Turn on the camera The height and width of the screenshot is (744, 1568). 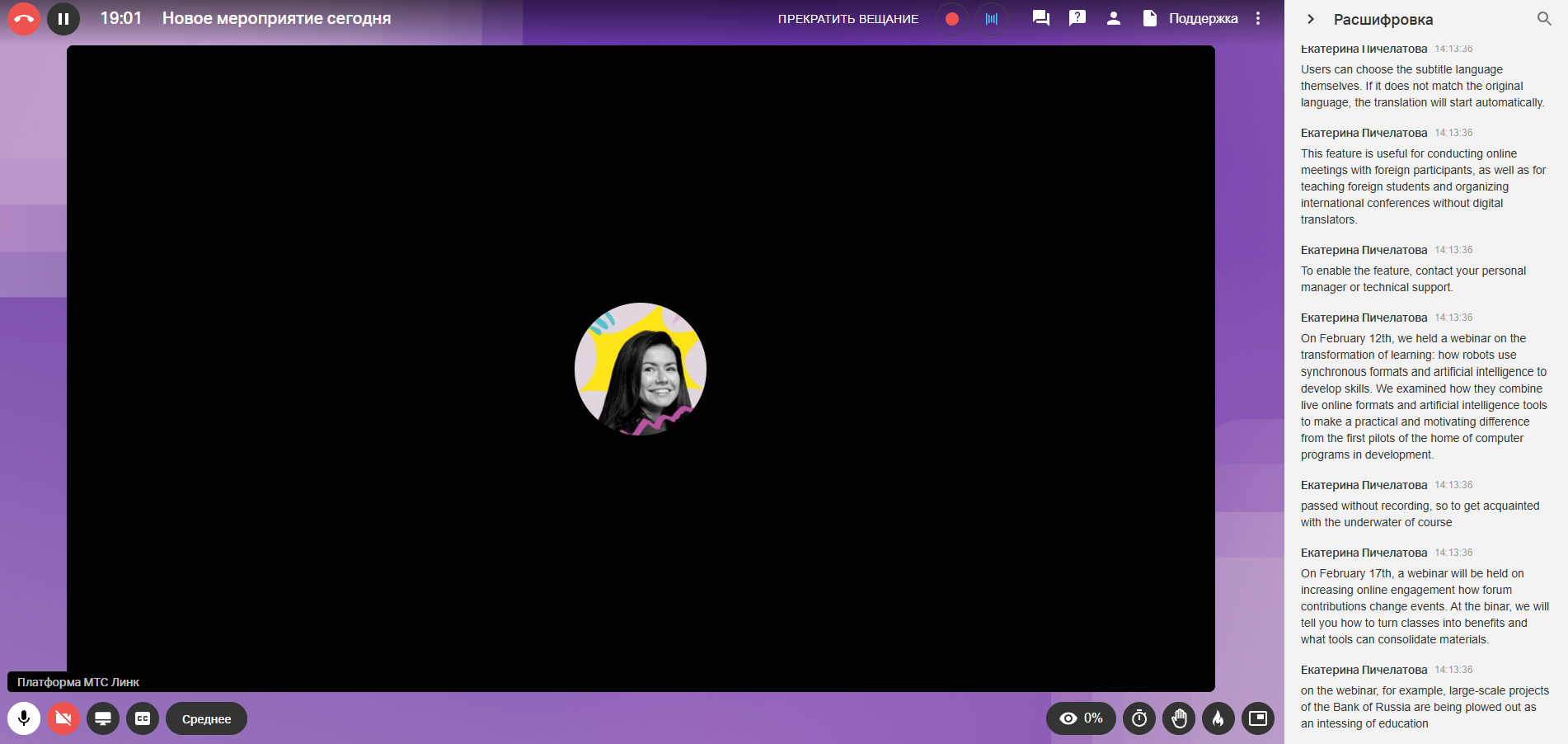(x=63, y=718)
